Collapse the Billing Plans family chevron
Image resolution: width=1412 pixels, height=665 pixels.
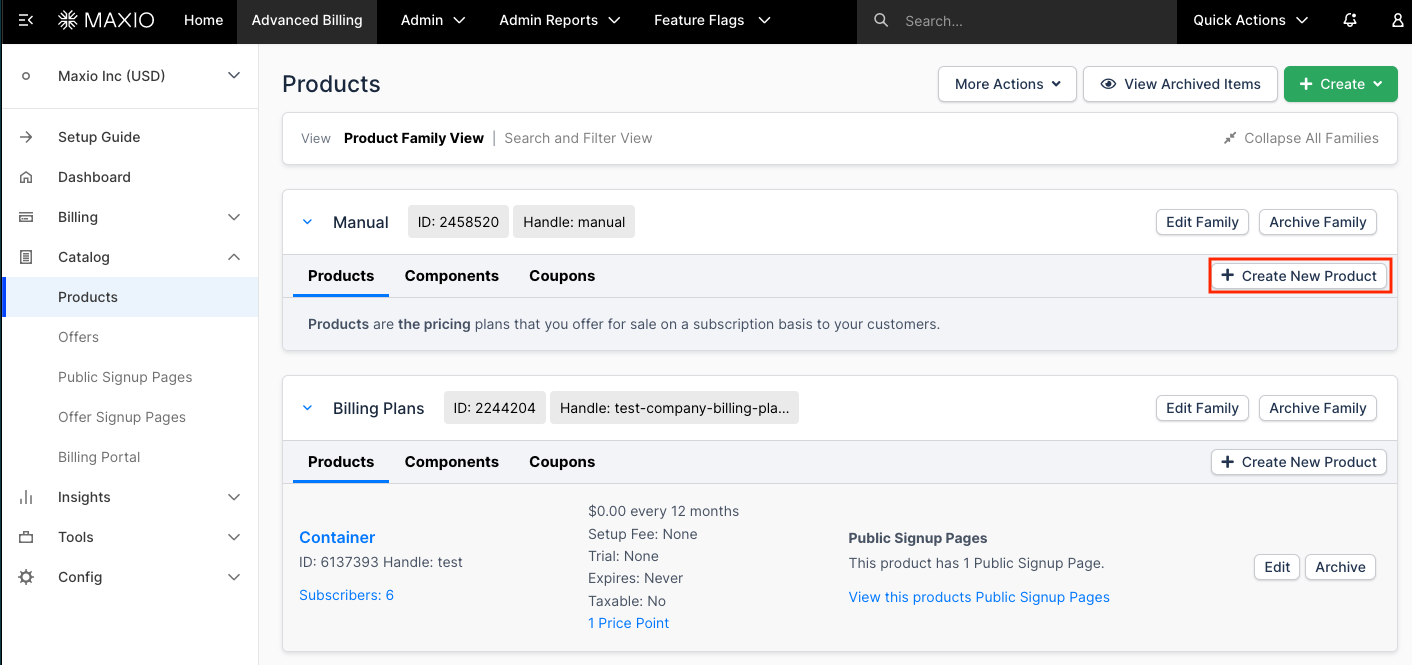[x=308, y=408]
